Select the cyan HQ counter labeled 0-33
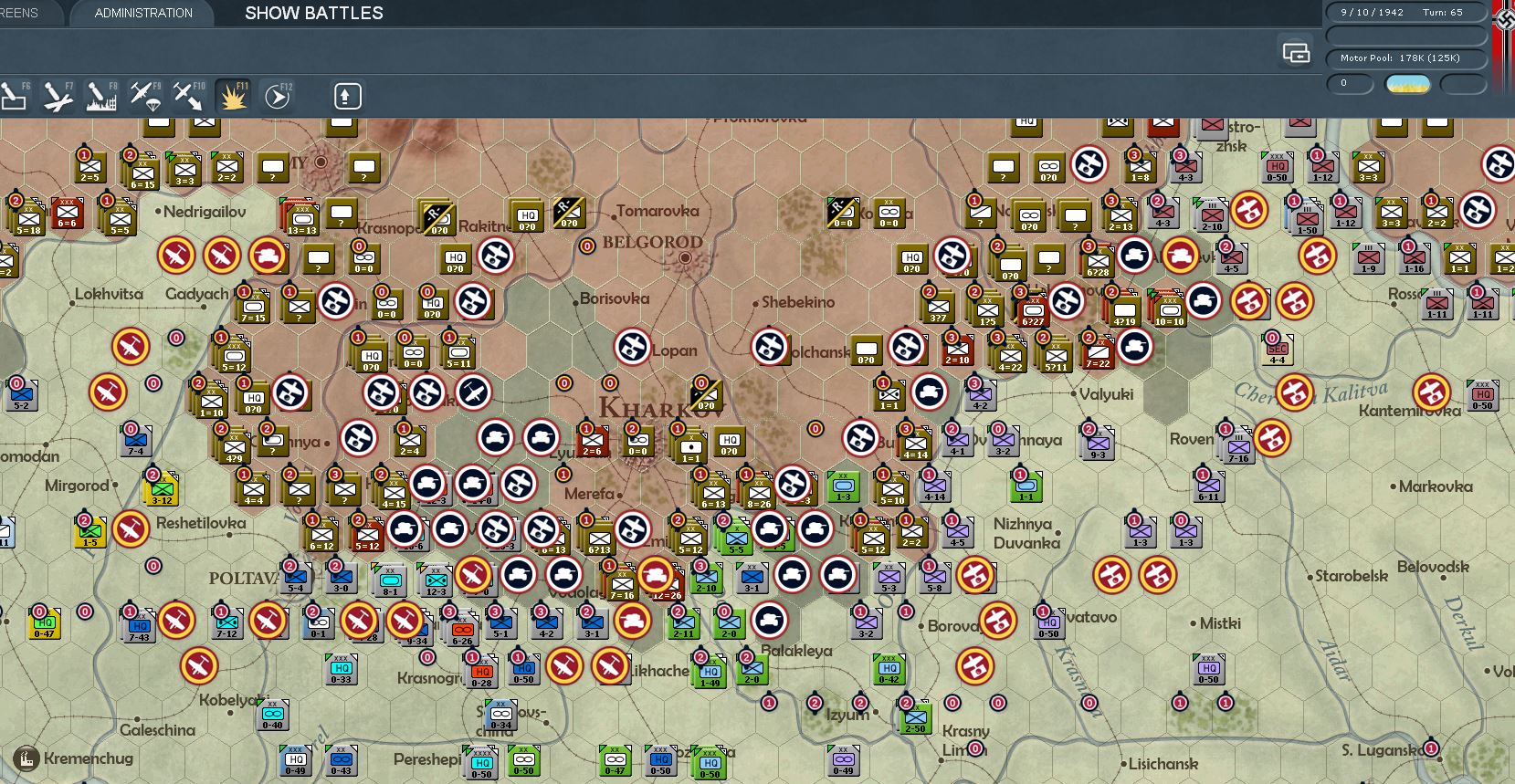The height and width of the screenshot is (784, 1515). point(341,669)
